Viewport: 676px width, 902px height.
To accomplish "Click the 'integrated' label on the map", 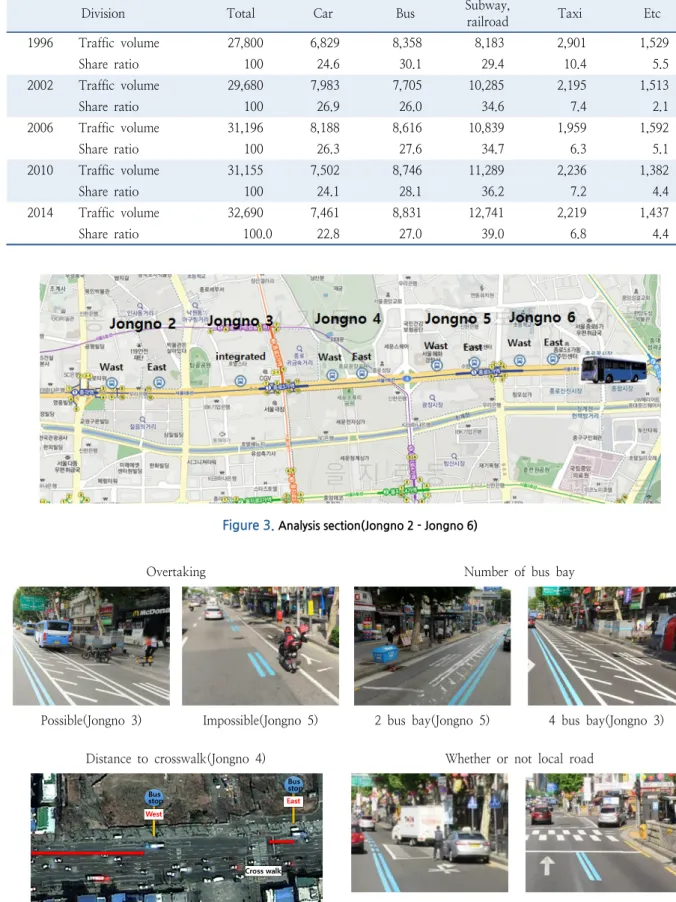I will click(240, 357).
